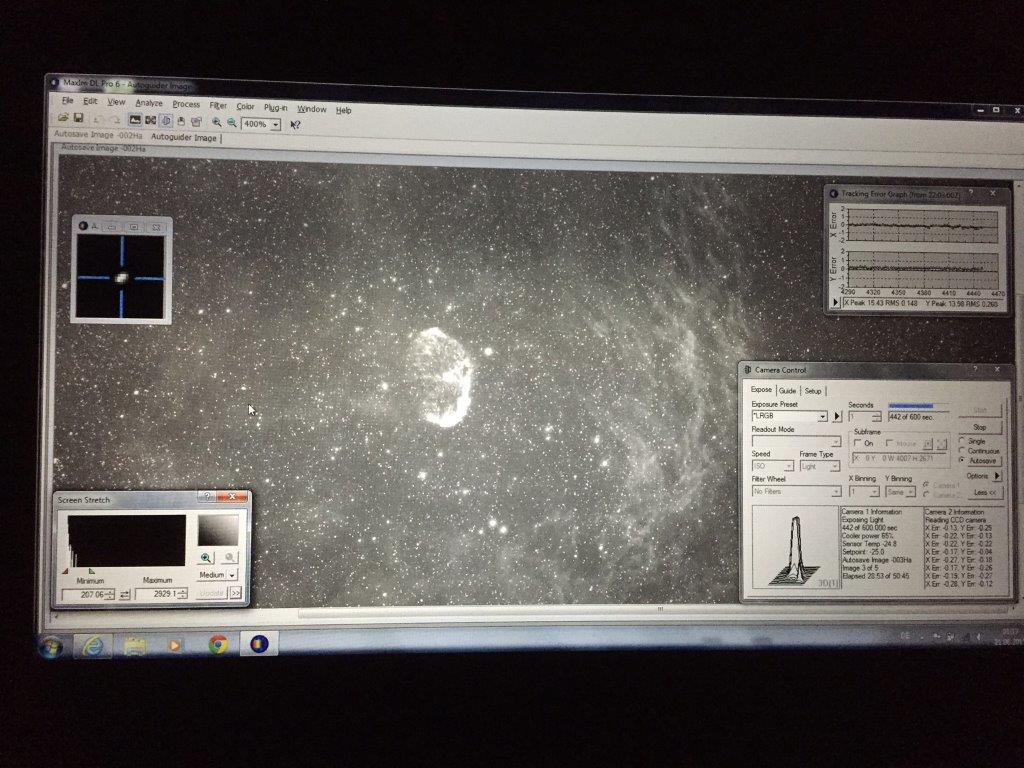Image resolution: width=1024 pixels, height=768 pixels.
Task: Click the Open file folder icon
Action: click(63, 118)
